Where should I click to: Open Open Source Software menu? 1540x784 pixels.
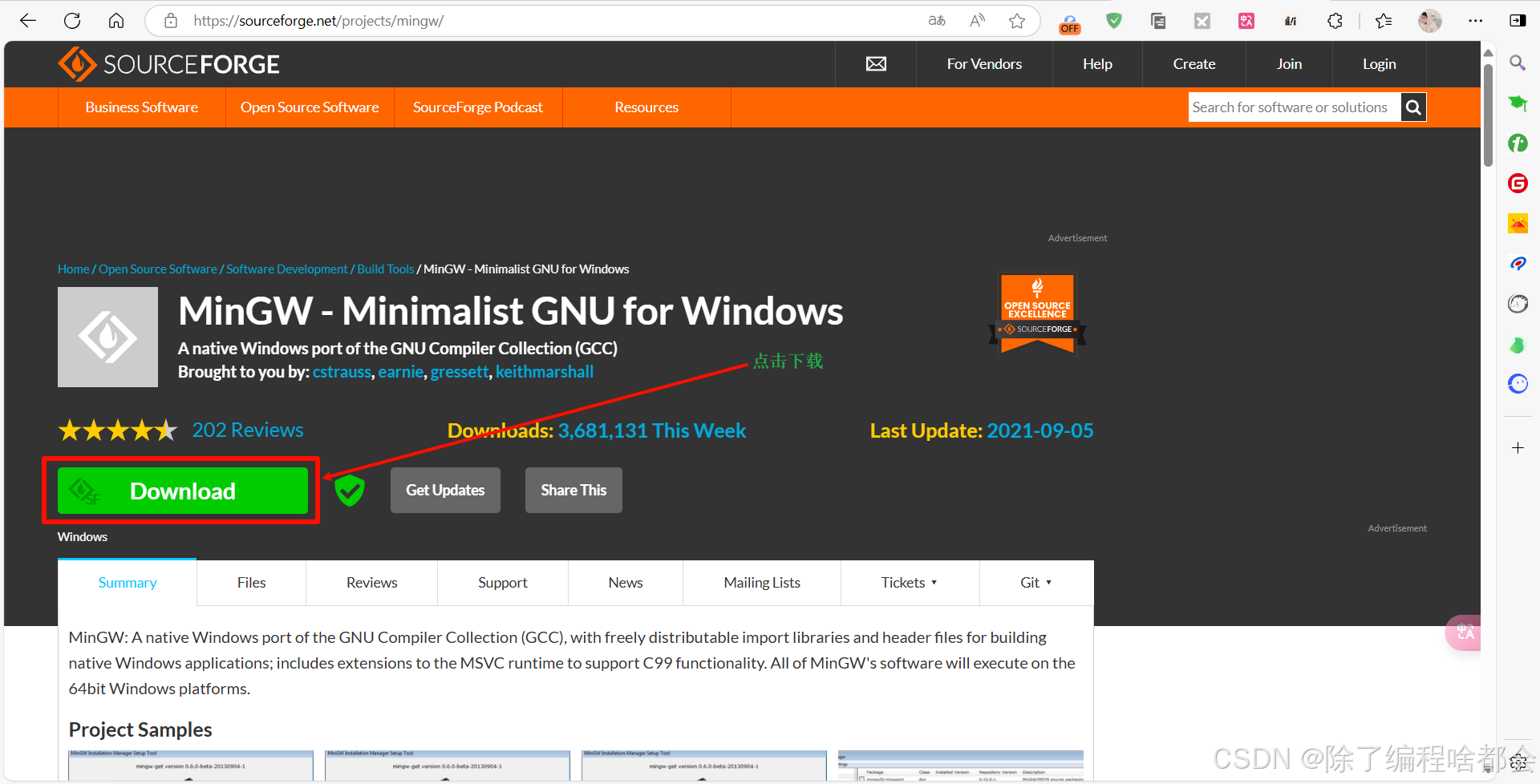310,107
